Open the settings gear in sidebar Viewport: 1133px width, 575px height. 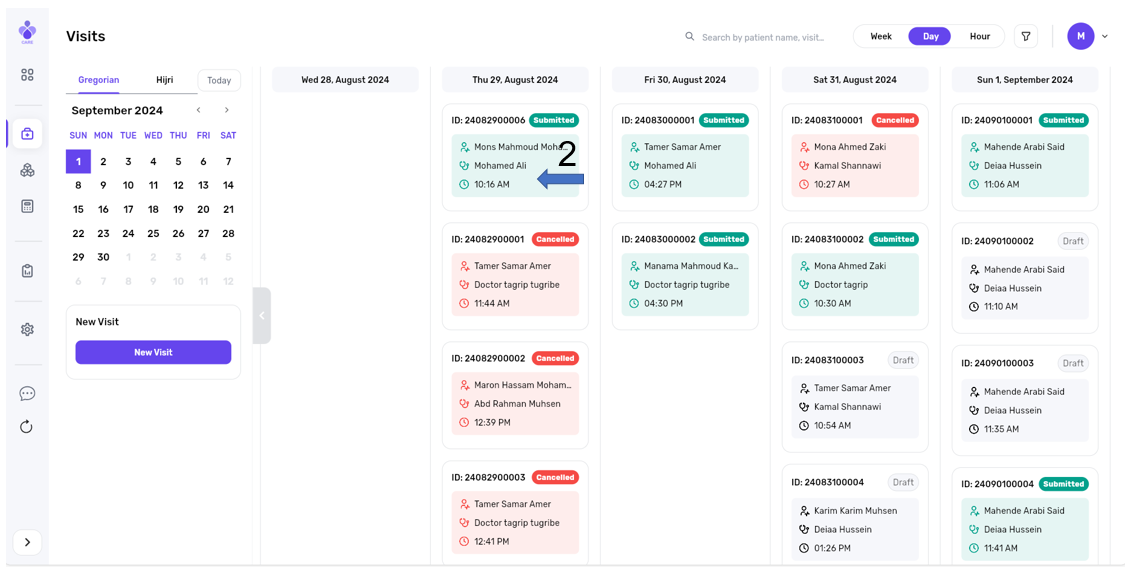coord(27,329)
